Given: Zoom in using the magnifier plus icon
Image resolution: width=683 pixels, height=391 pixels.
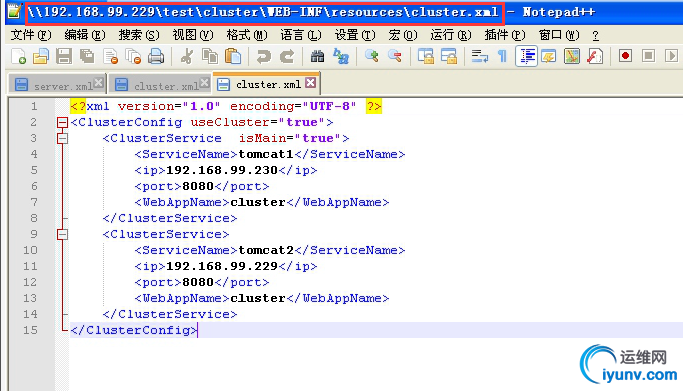Looking at the screenshot, I should click(x=372, y=56).
